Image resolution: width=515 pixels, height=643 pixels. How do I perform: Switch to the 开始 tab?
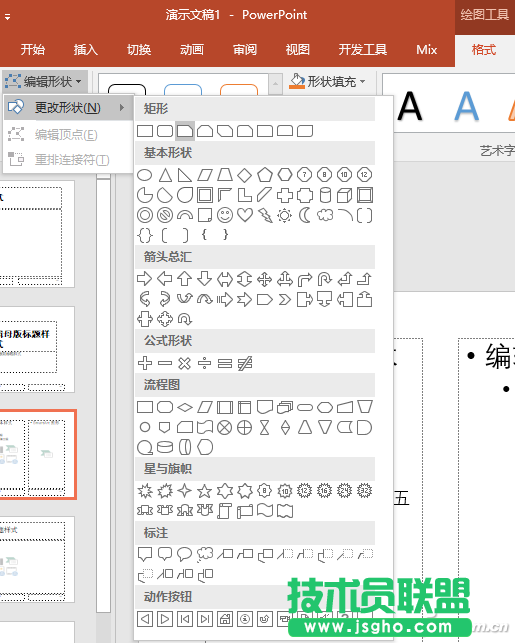click(x=32, y=50)
